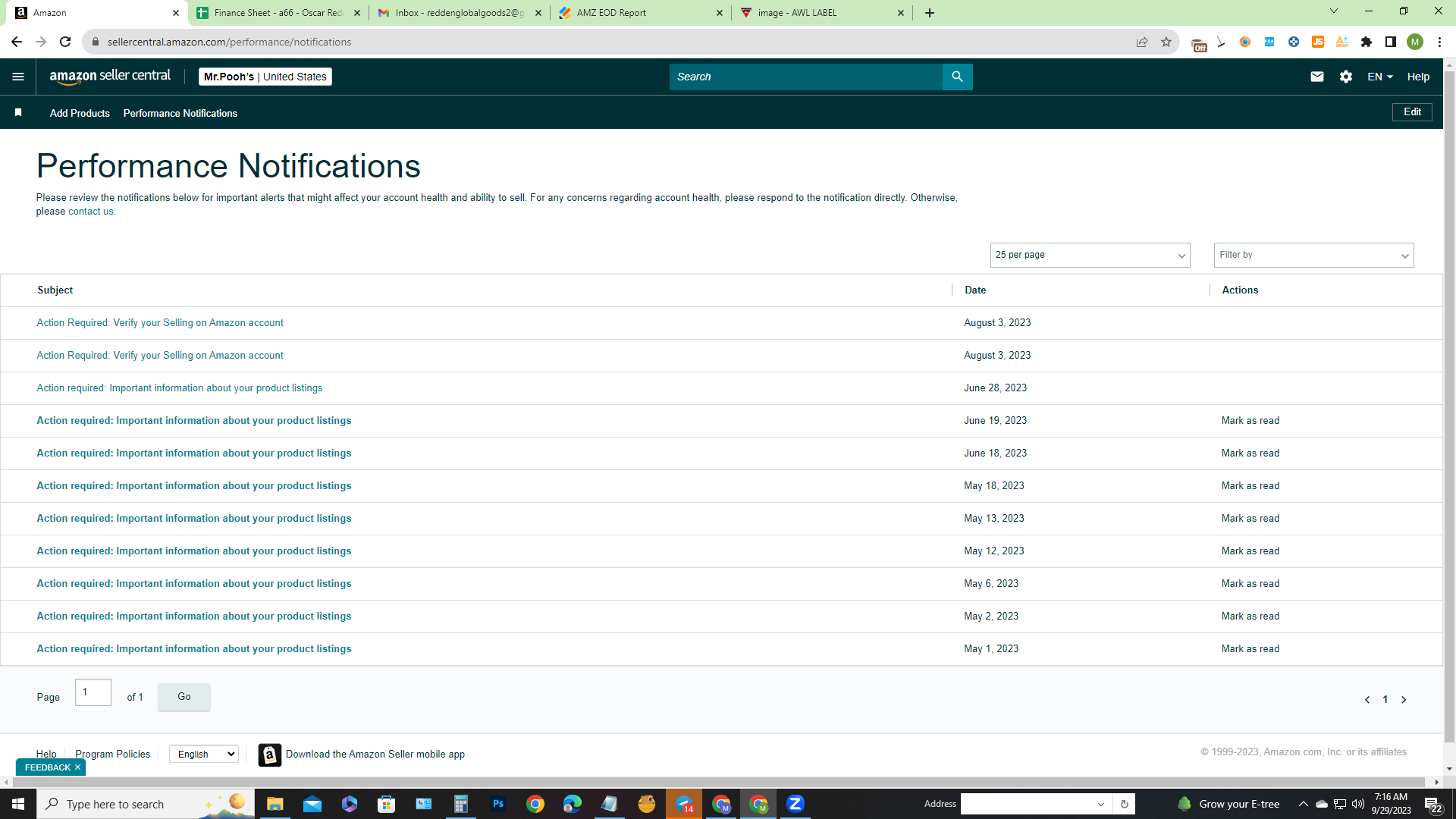Click the bookmark flag icon
1456x819 pixels.
[x=18, y=113]
